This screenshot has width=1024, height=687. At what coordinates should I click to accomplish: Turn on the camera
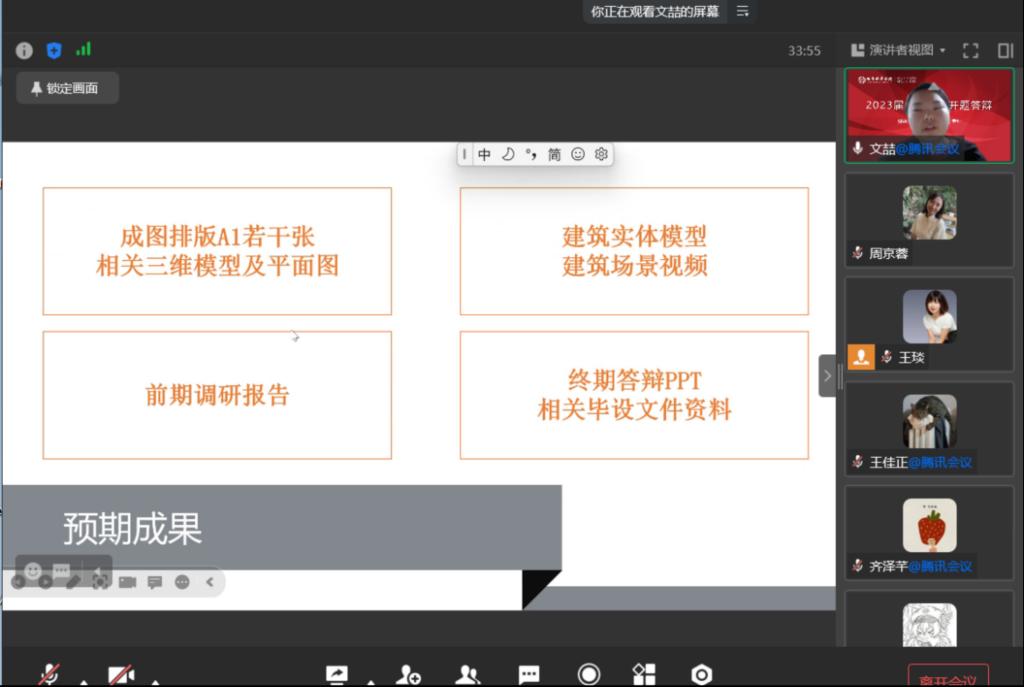[x=121, y=675]
